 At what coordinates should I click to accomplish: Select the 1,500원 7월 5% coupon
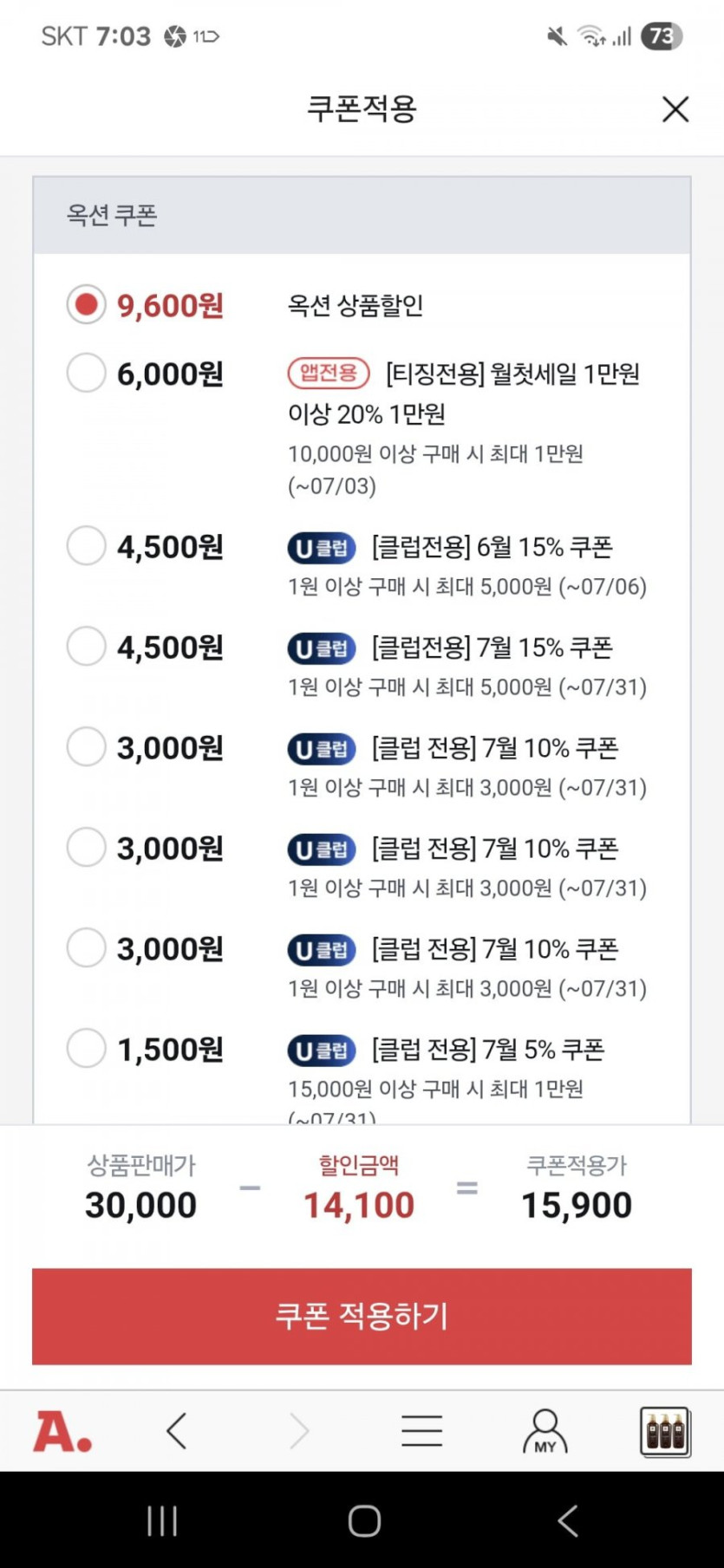pyautogui.click(x=87, y=1049)
